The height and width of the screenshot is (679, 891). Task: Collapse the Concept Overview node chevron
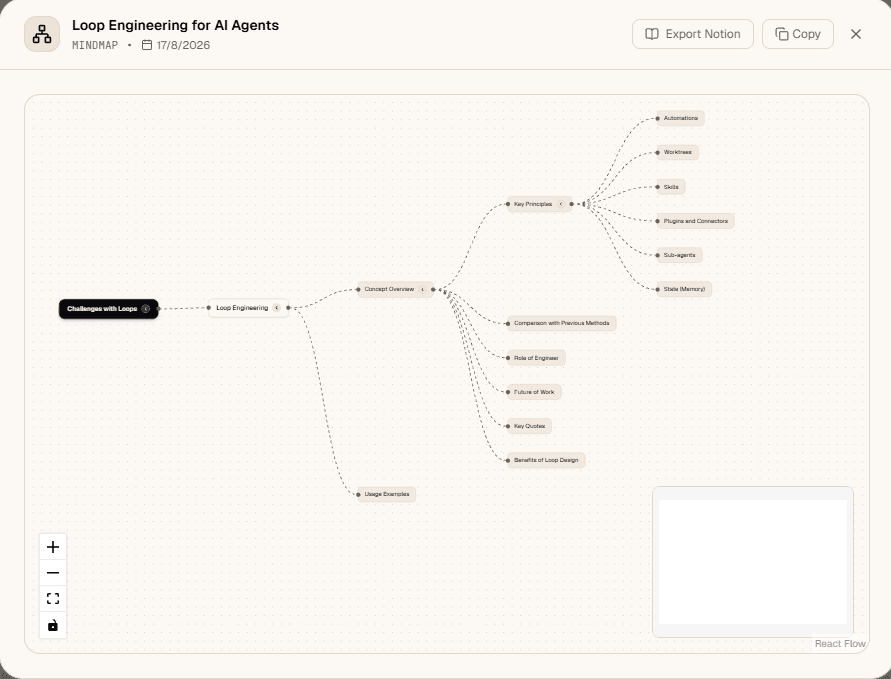pyautogui.click(x=422, y=289)
